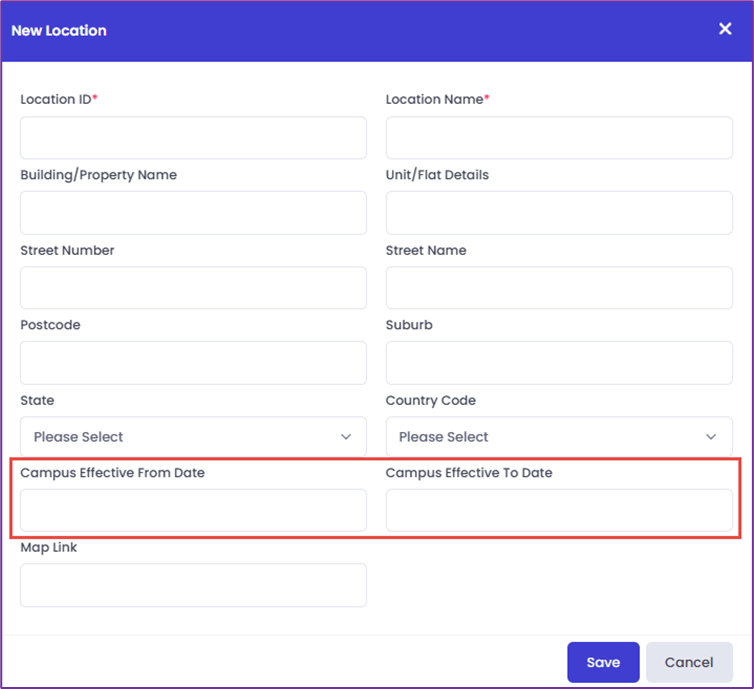The height and width of the screenshot is (689, 754).
Task: Close the New Location dialog with X
Action: [725, 29]
